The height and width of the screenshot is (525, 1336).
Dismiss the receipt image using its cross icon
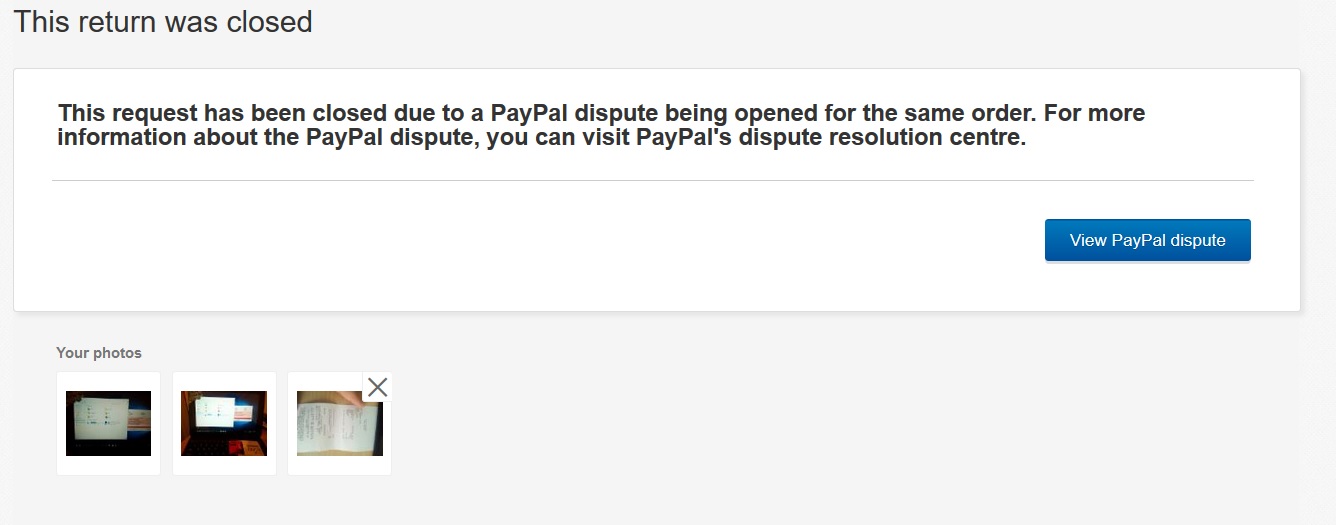click(377, 387)
